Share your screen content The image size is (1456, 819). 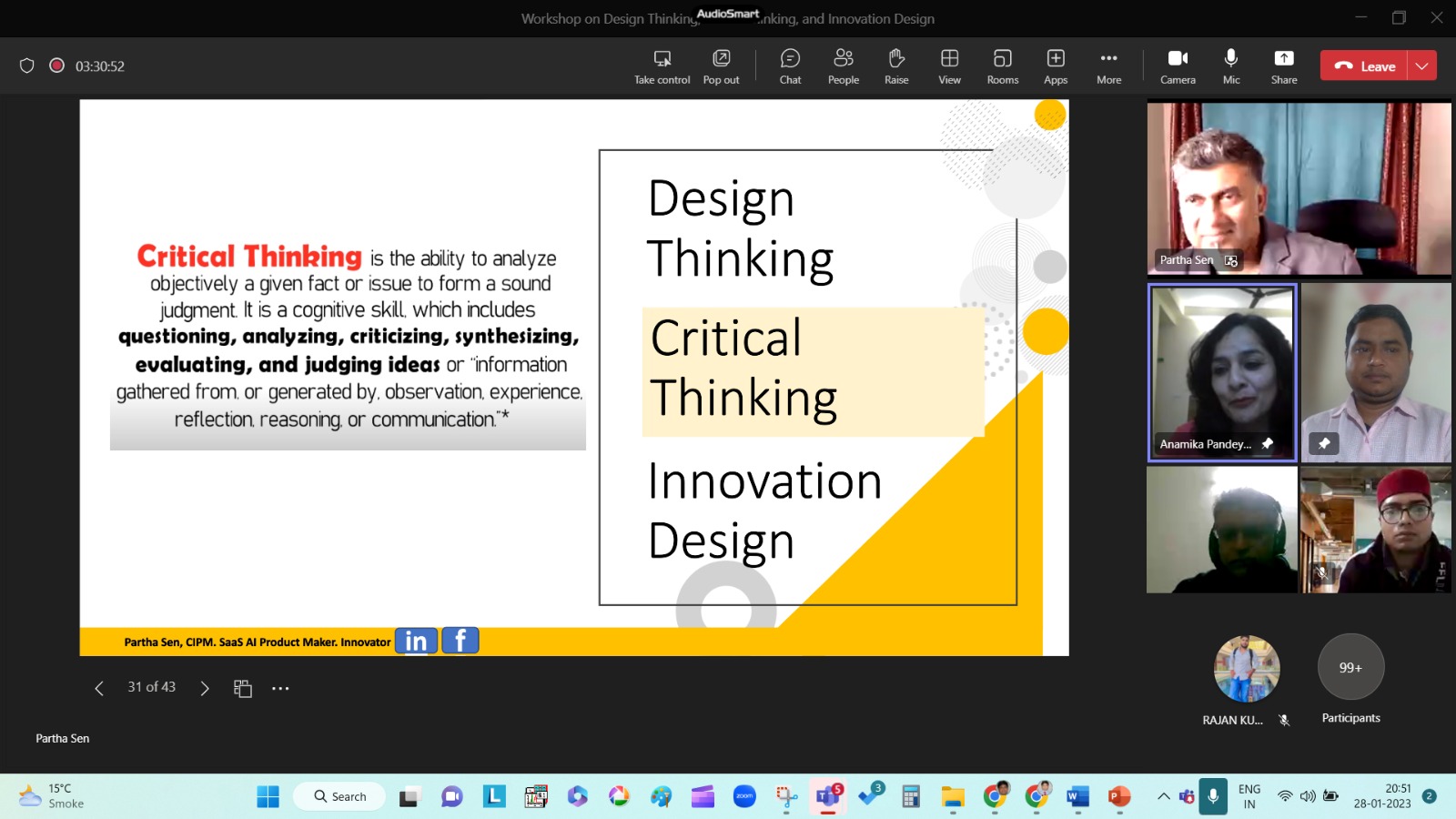click(1283, 66)
